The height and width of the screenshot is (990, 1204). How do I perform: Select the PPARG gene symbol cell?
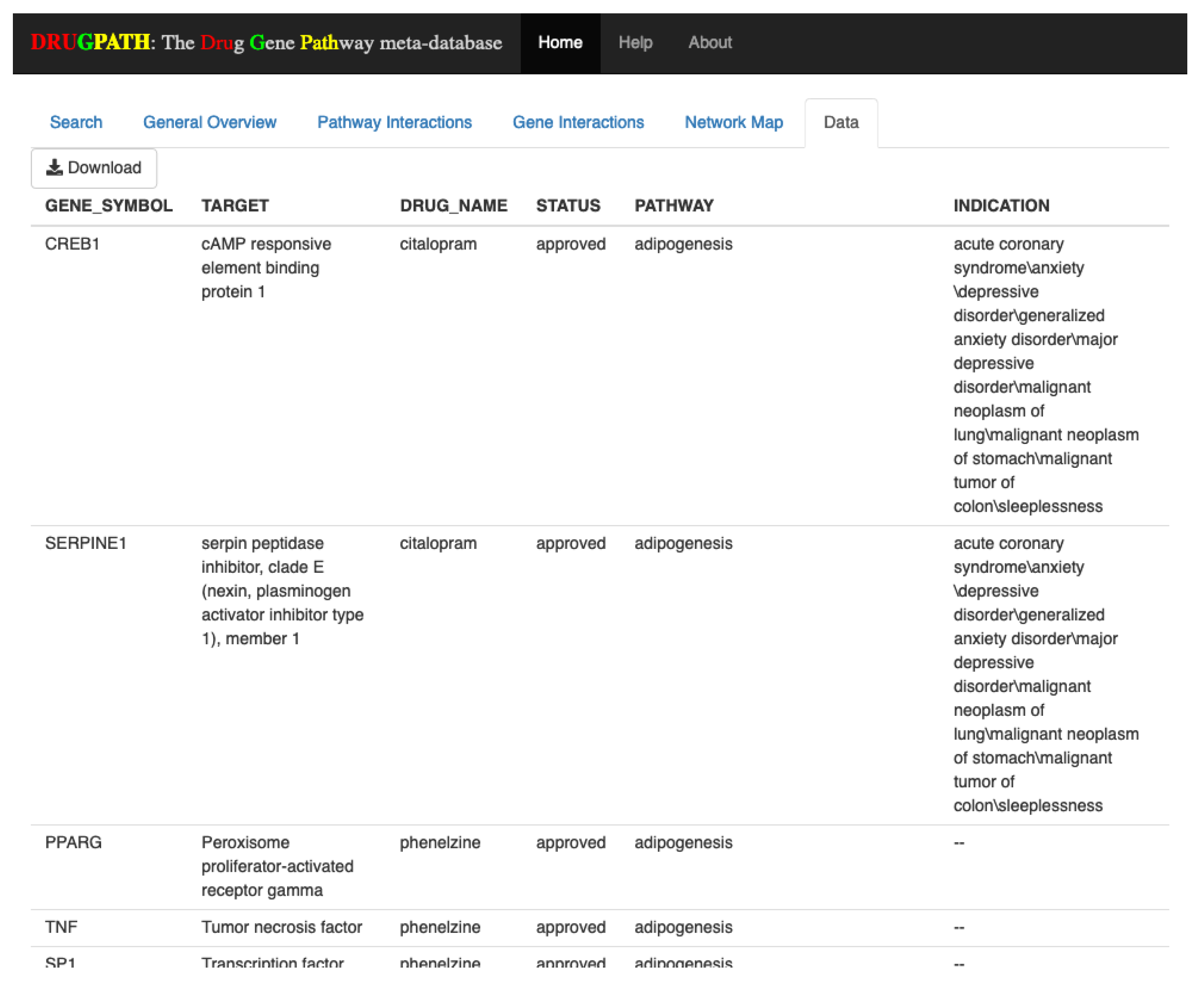pos(73,842)
